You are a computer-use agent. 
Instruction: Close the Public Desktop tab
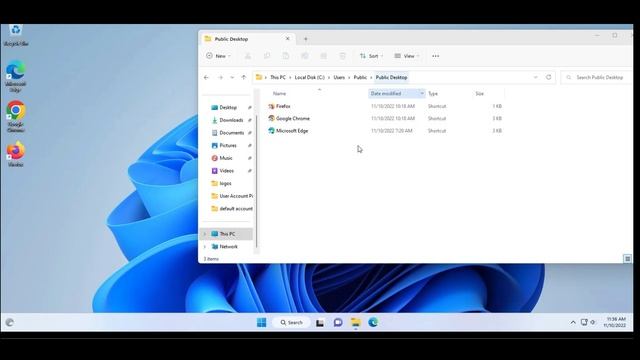(x=287, y=39)
